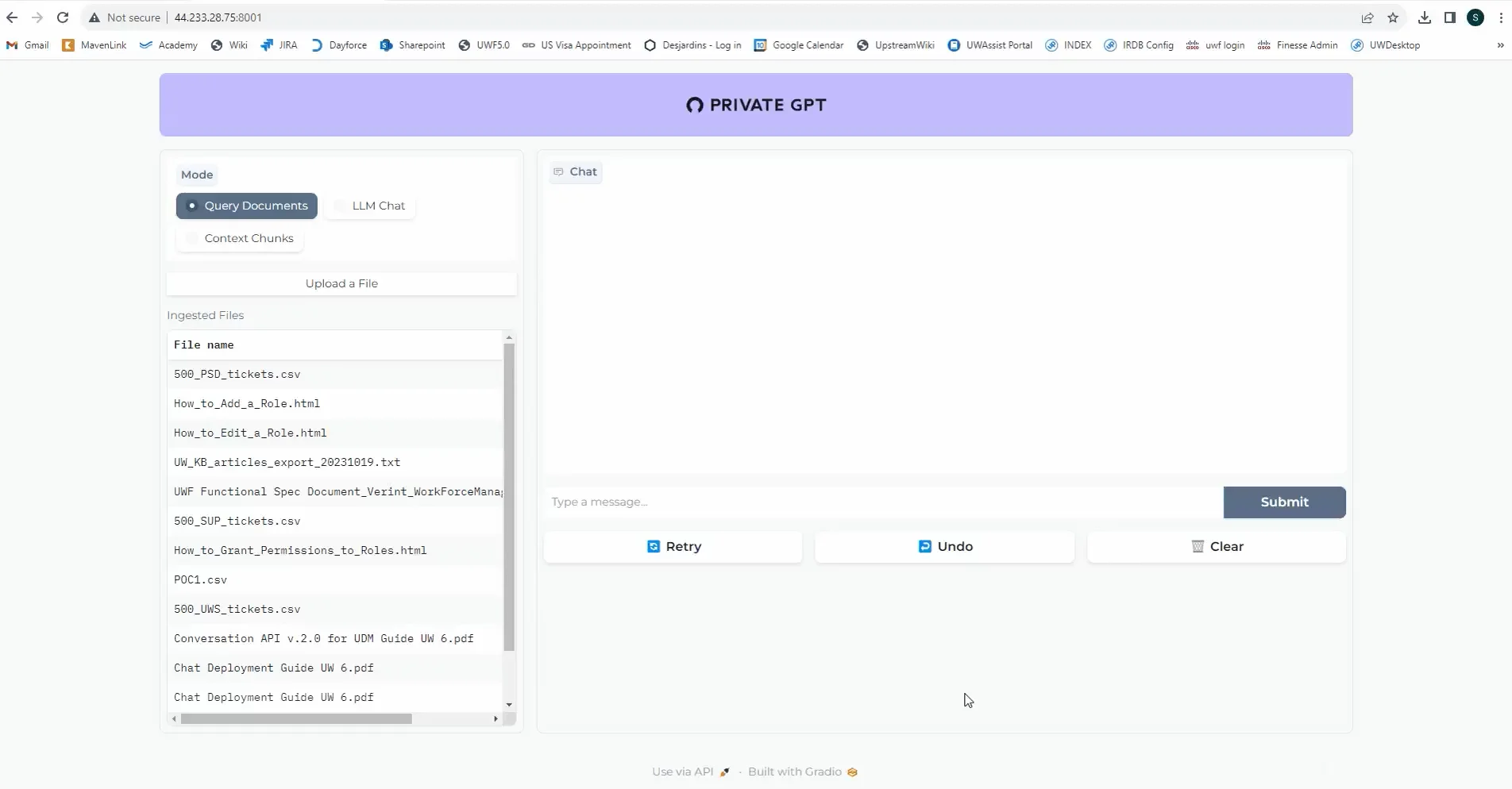The height and width of the screenshot is (789, 1512).
Task: Open the UWF5.0 bookmark
Action: click(x=484, y=45)
